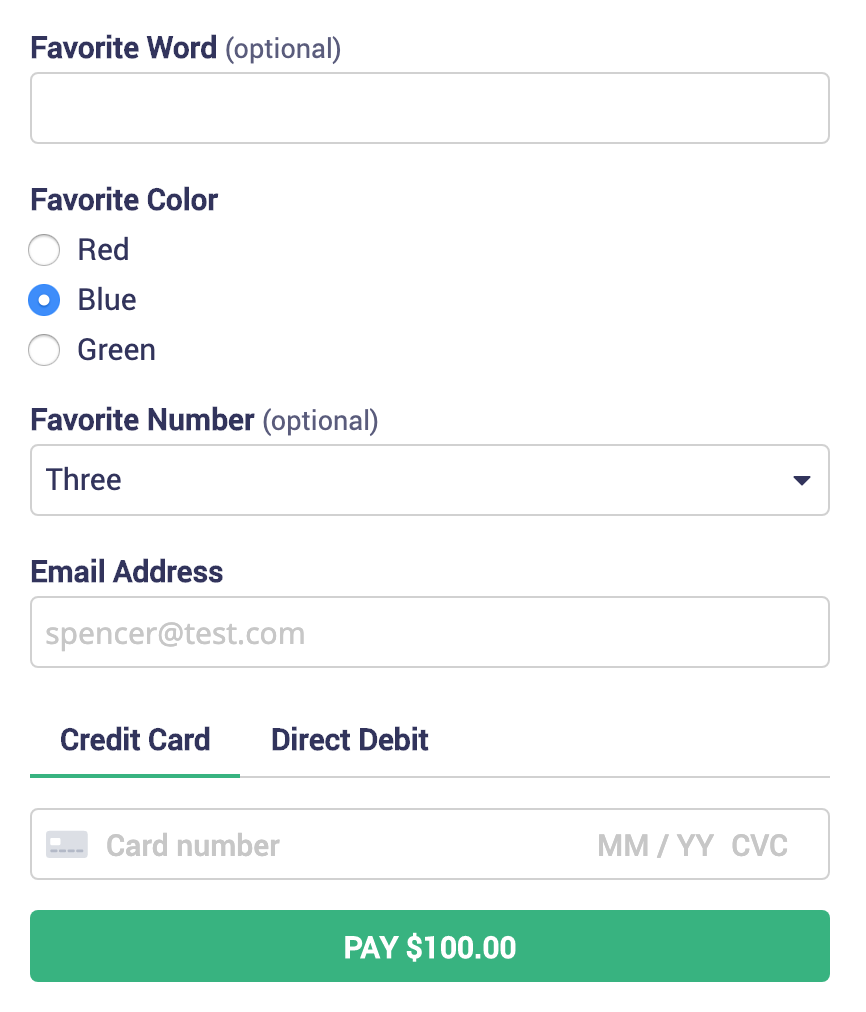Focus the Favorite Word text field
866x1012 pixels.
(x=430, y=108)
